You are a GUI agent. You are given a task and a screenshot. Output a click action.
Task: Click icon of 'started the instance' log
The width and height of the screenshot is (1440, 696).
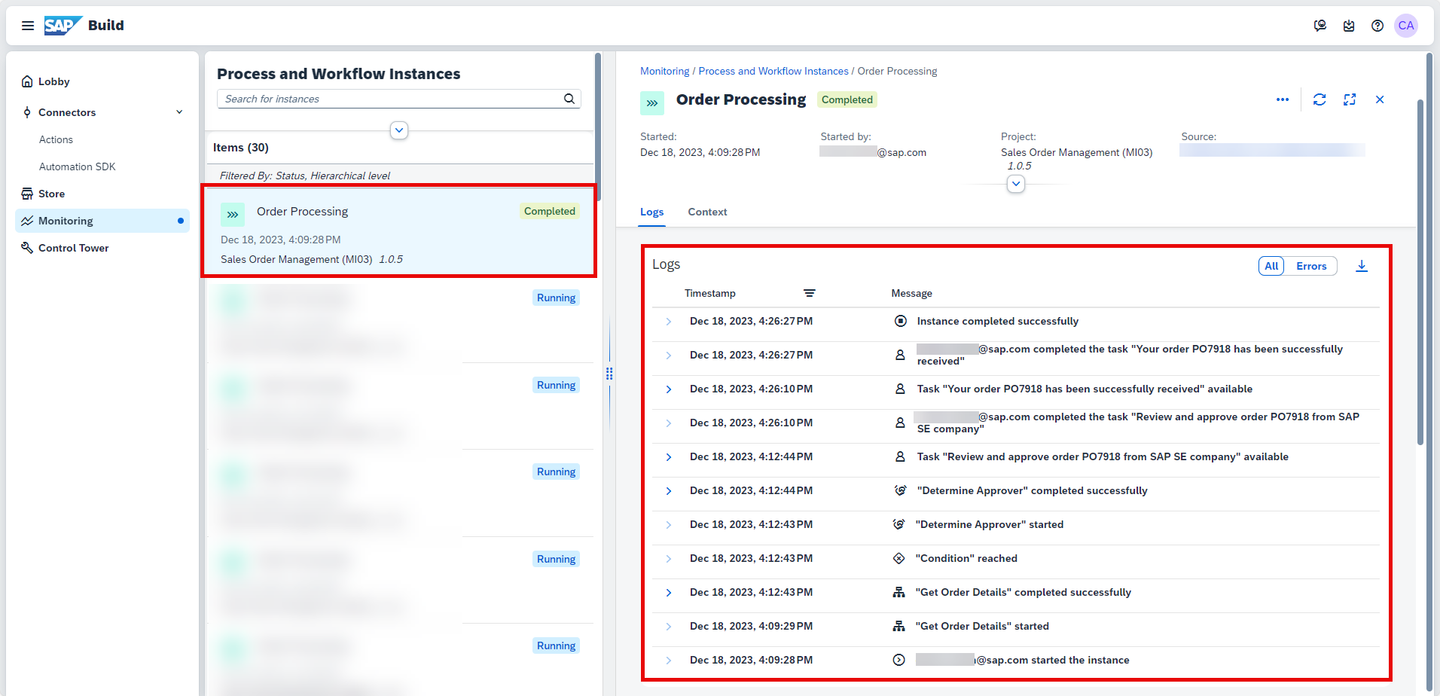(x=898, y=660)
